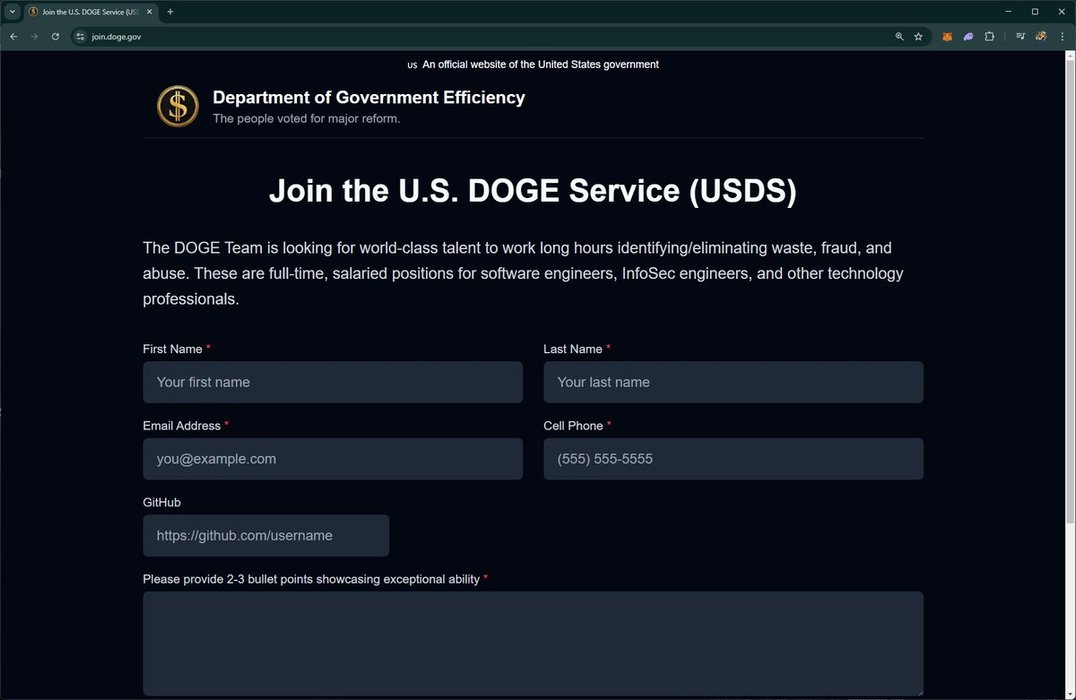Click the 'First Name' field label

point(172,349)
